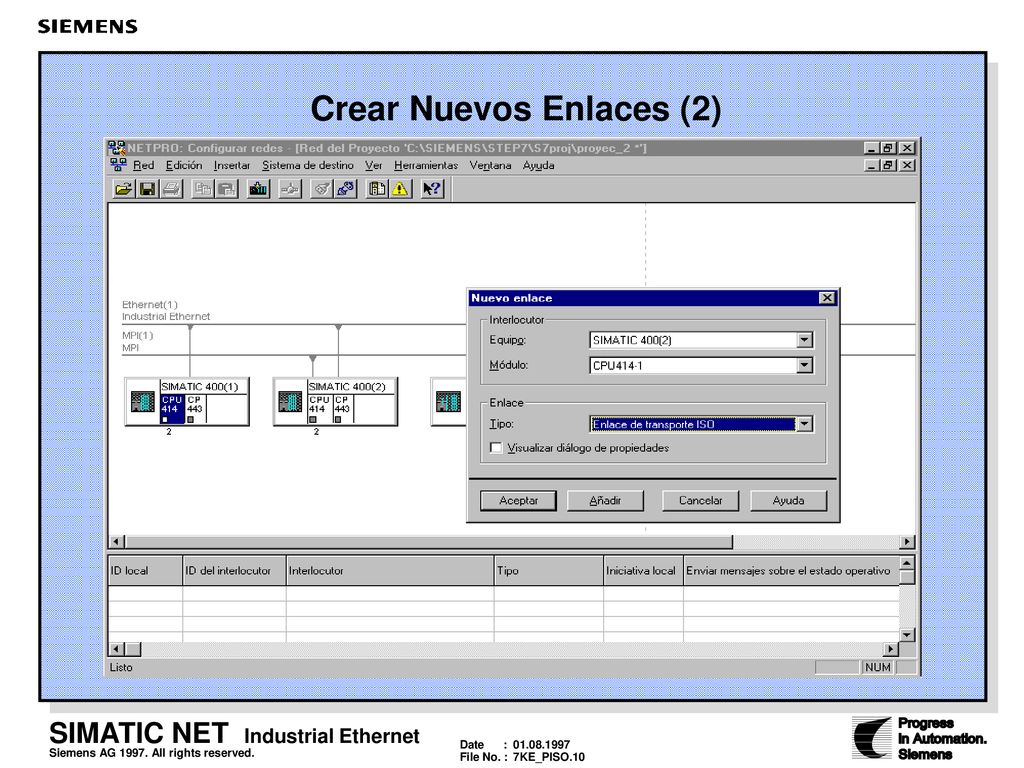Open the Tipo connection type dropdown arrow

coord(805,424)
